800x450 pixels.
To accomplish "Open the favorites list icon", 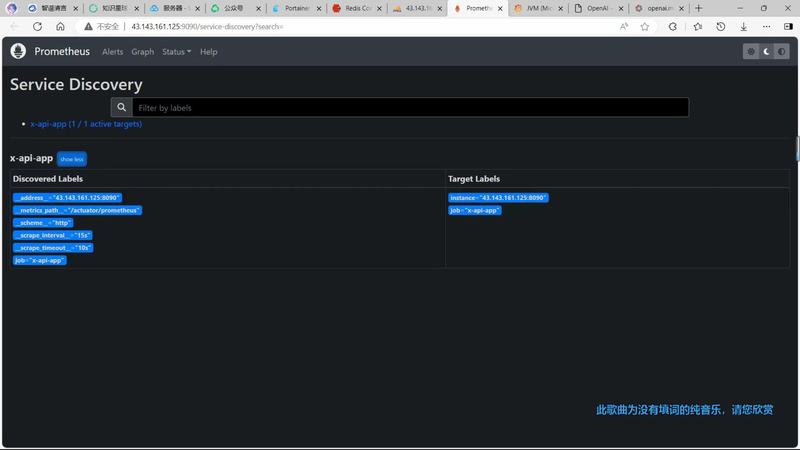I will point(698,27).
